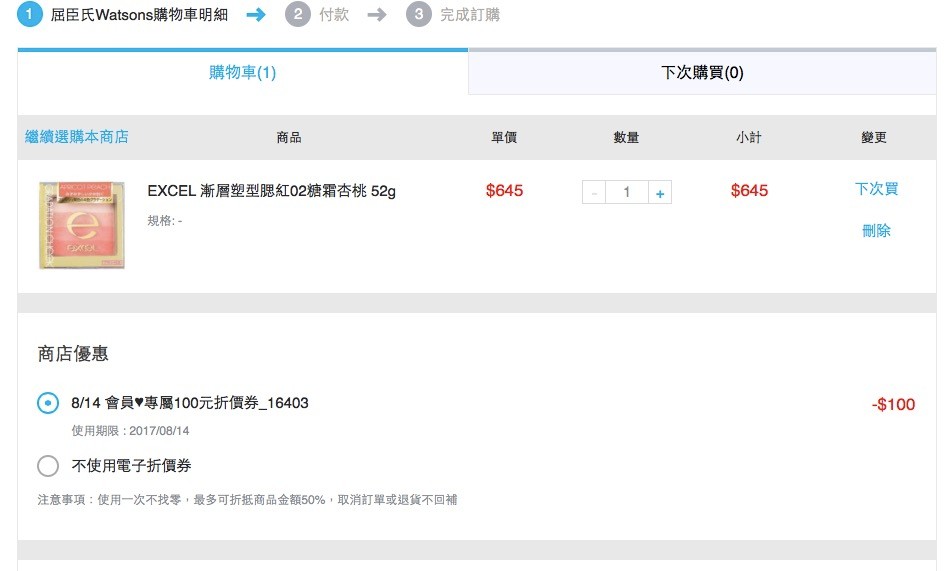Click the 付款 step label

334,14
